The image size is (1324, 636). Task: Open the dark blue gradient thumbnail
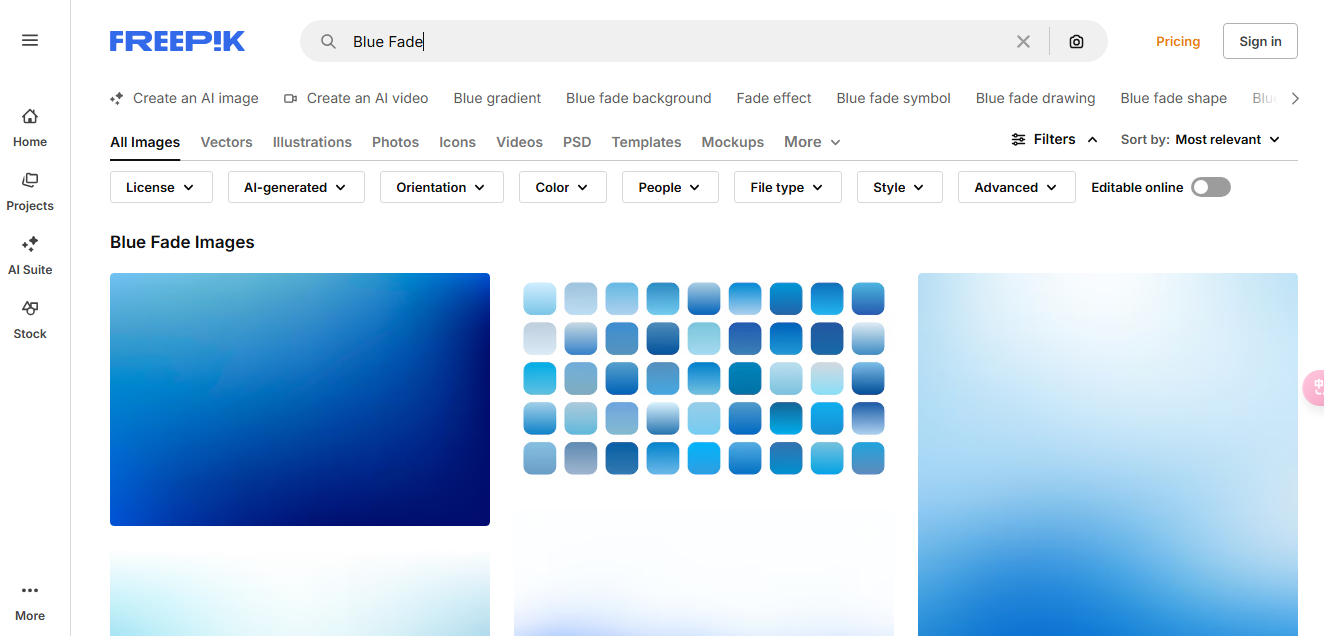pos(299,399)
